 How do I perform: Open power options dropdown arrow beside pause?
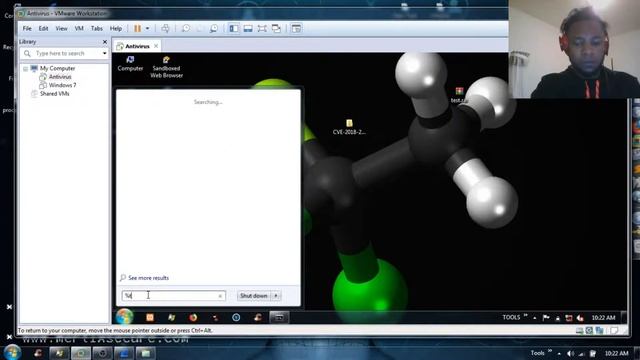pyautogui.click(x=147, y=29)
